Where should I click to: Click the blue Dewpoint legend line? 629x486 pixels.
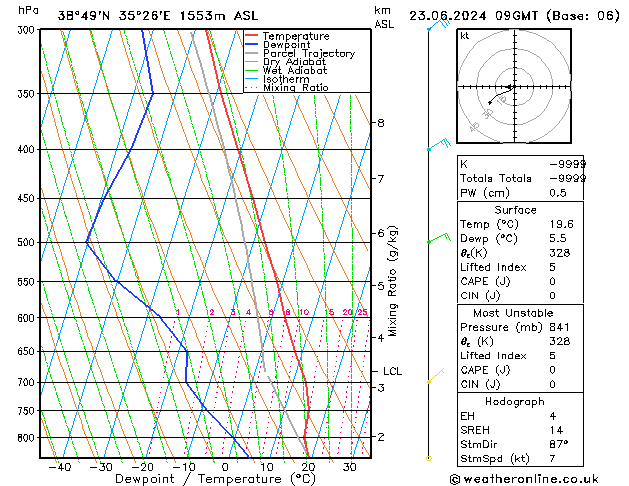pos(252,45)
